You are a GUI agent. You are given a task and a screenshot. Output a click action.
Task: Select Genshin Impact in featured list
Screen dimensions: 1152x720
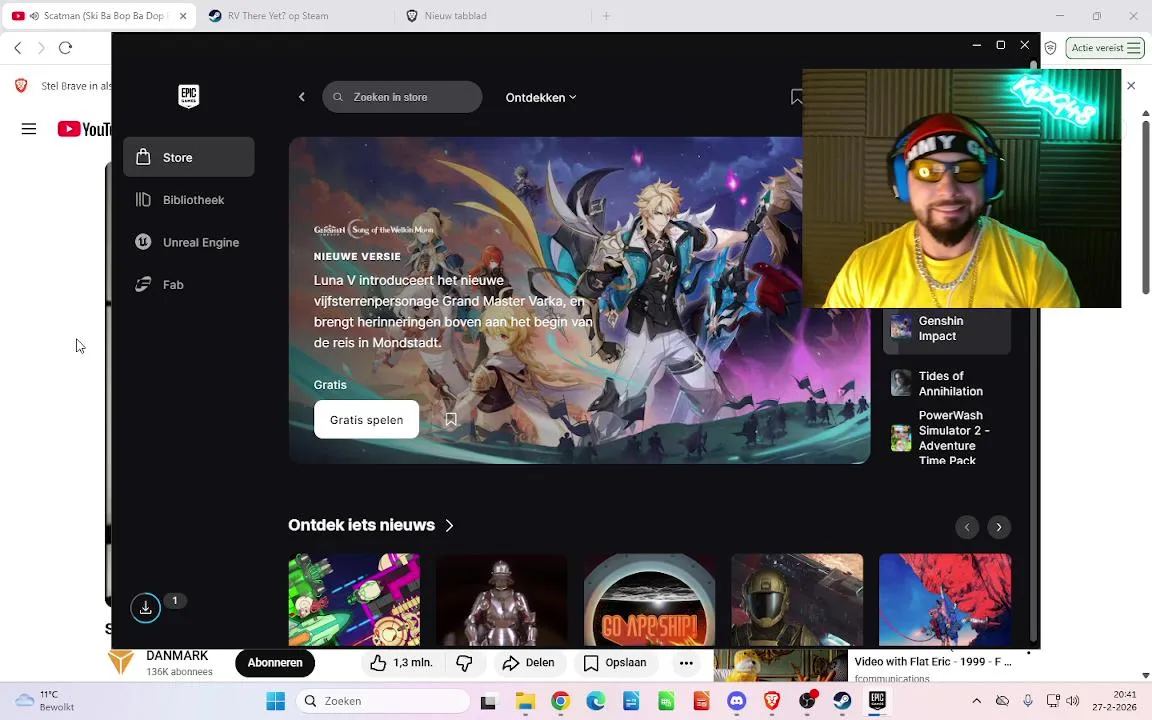pyautogui.click(x=946, y=328)
